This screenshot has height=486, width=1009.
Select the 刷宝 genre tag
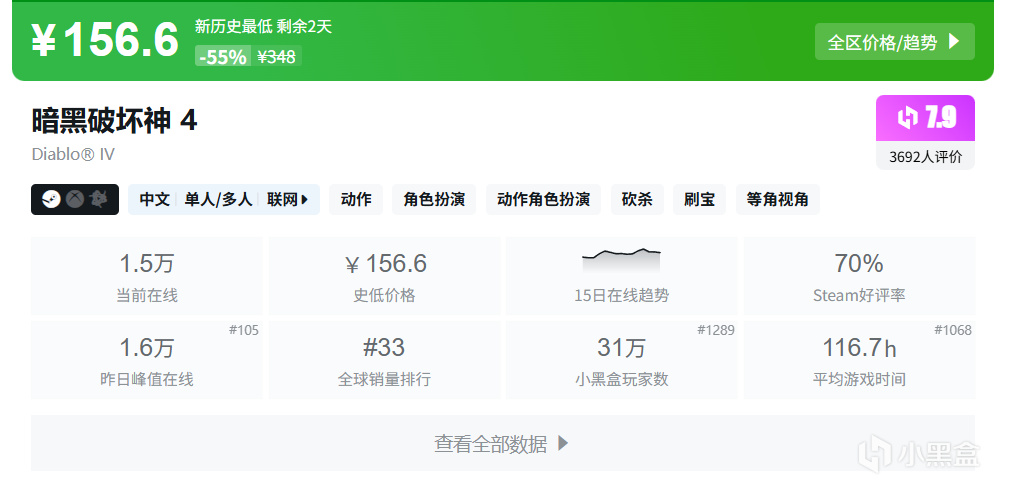point(699,200)
